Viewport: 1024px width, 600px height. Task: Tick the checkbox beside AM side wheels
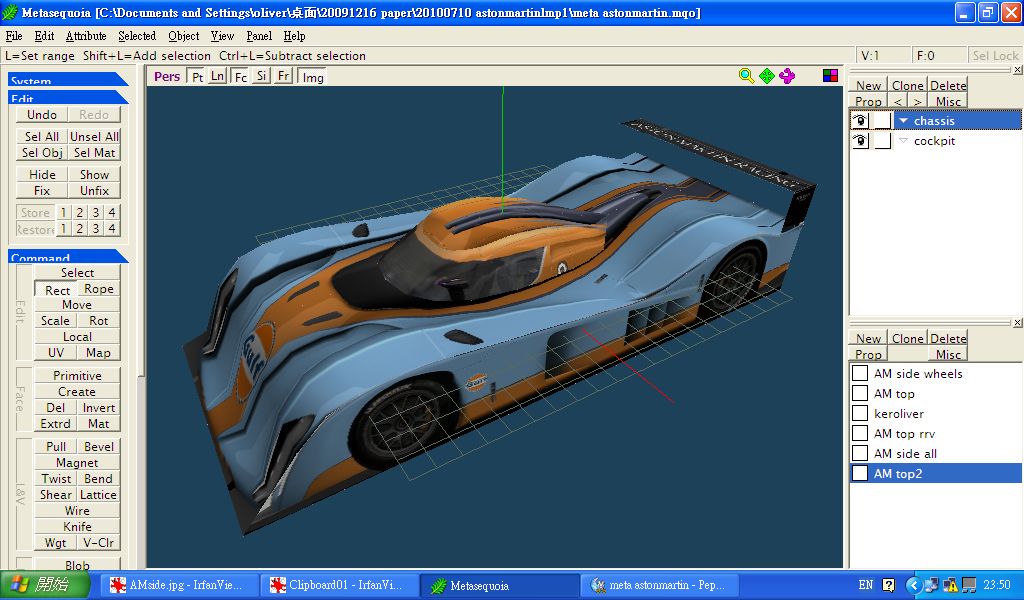(x=860, y=373)
